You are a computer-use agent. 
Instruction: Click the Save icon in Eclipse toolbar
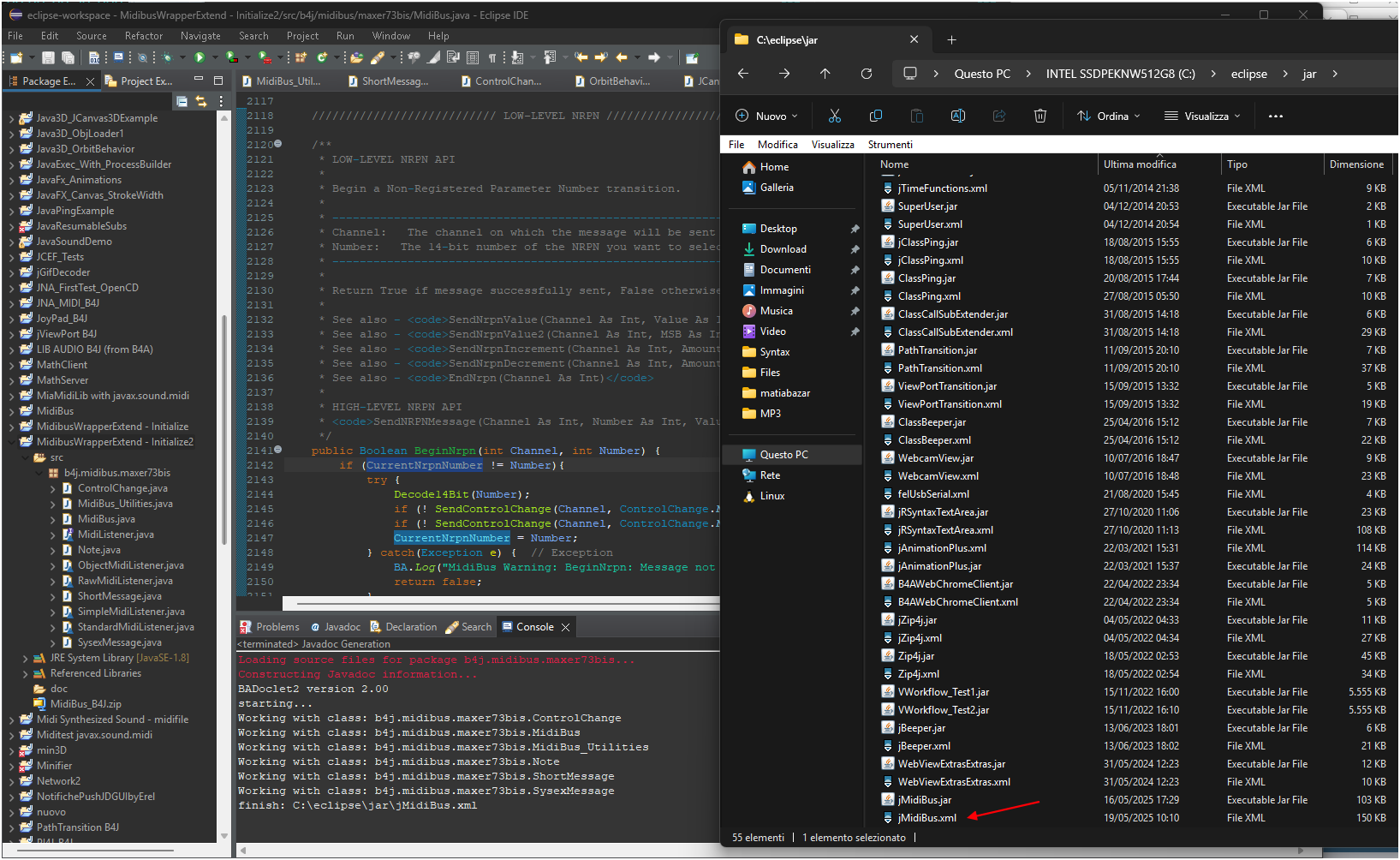pyautogui.click(x=48, y=57)
